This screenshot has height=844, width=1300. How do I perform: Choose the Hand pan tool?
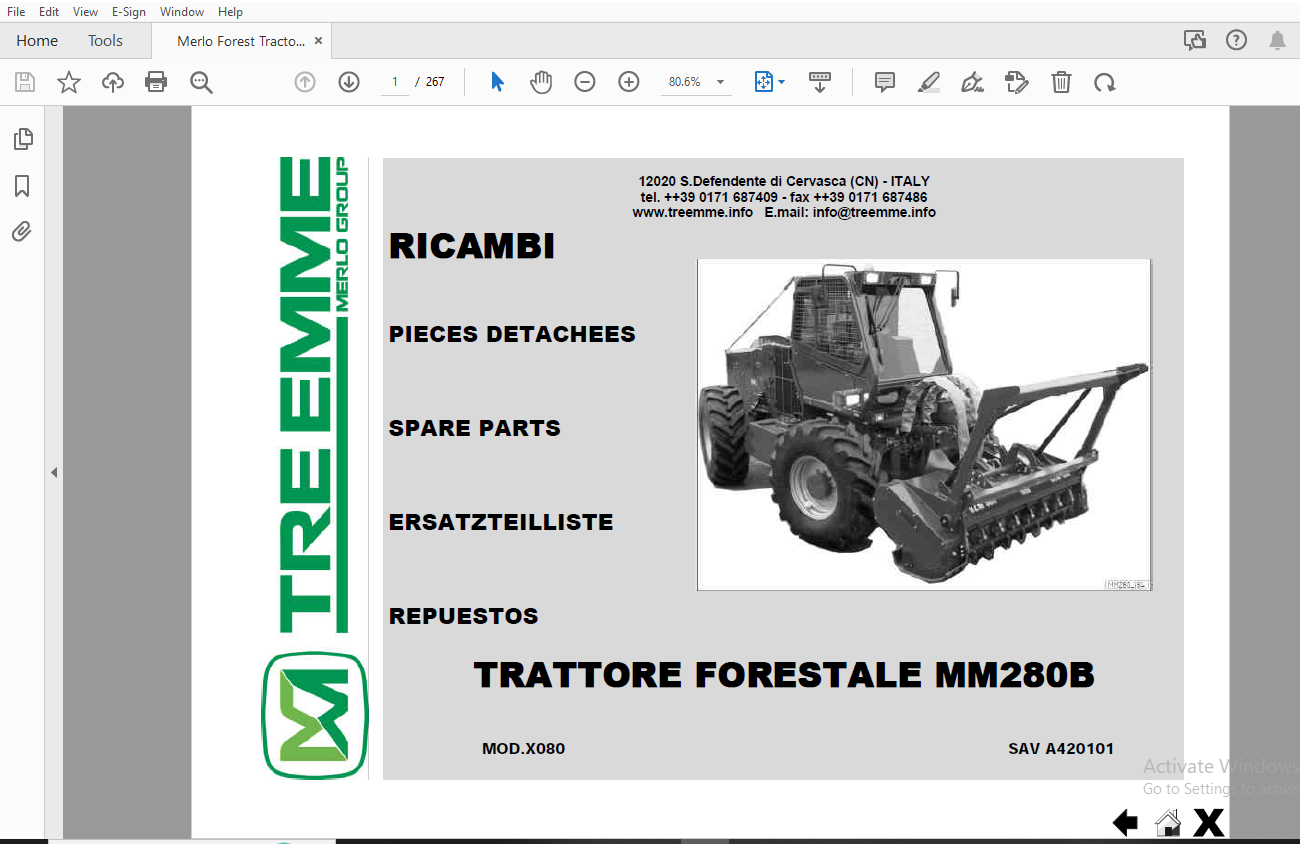pos(541,82)
